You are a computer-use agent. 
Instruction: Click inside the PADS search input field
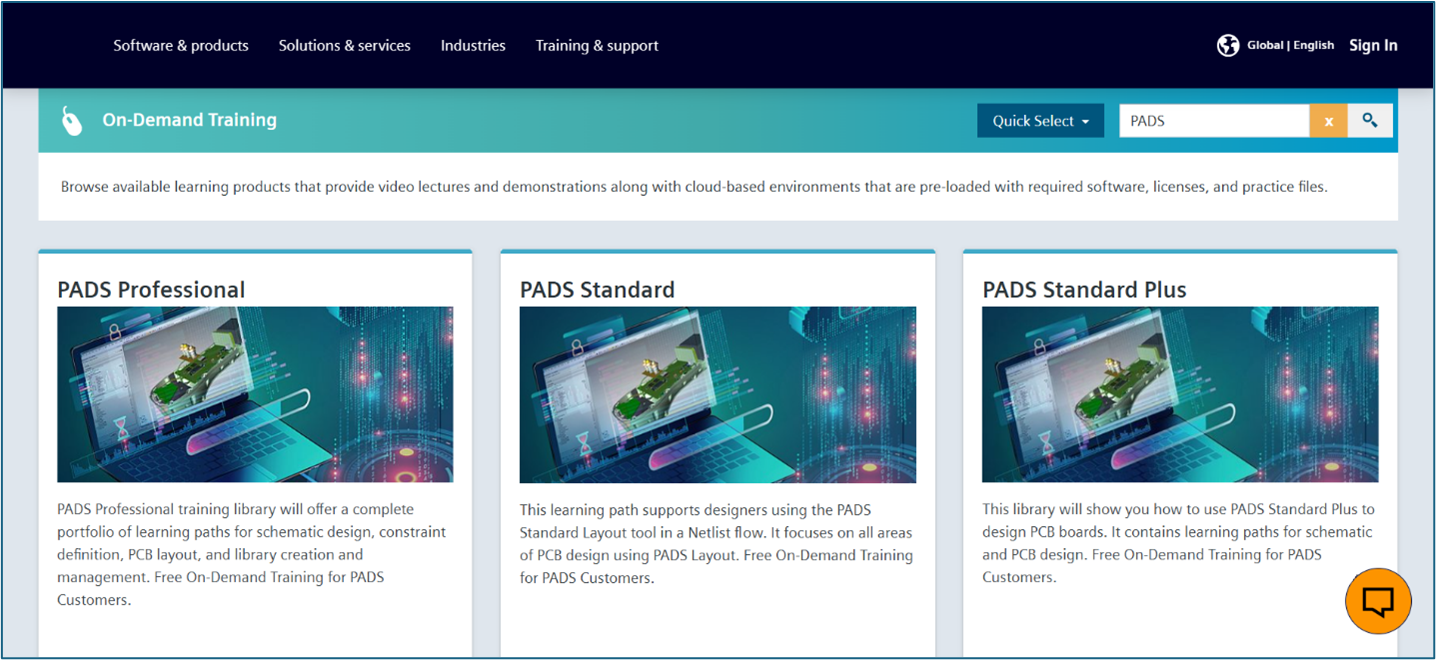tap(1213, 120)
